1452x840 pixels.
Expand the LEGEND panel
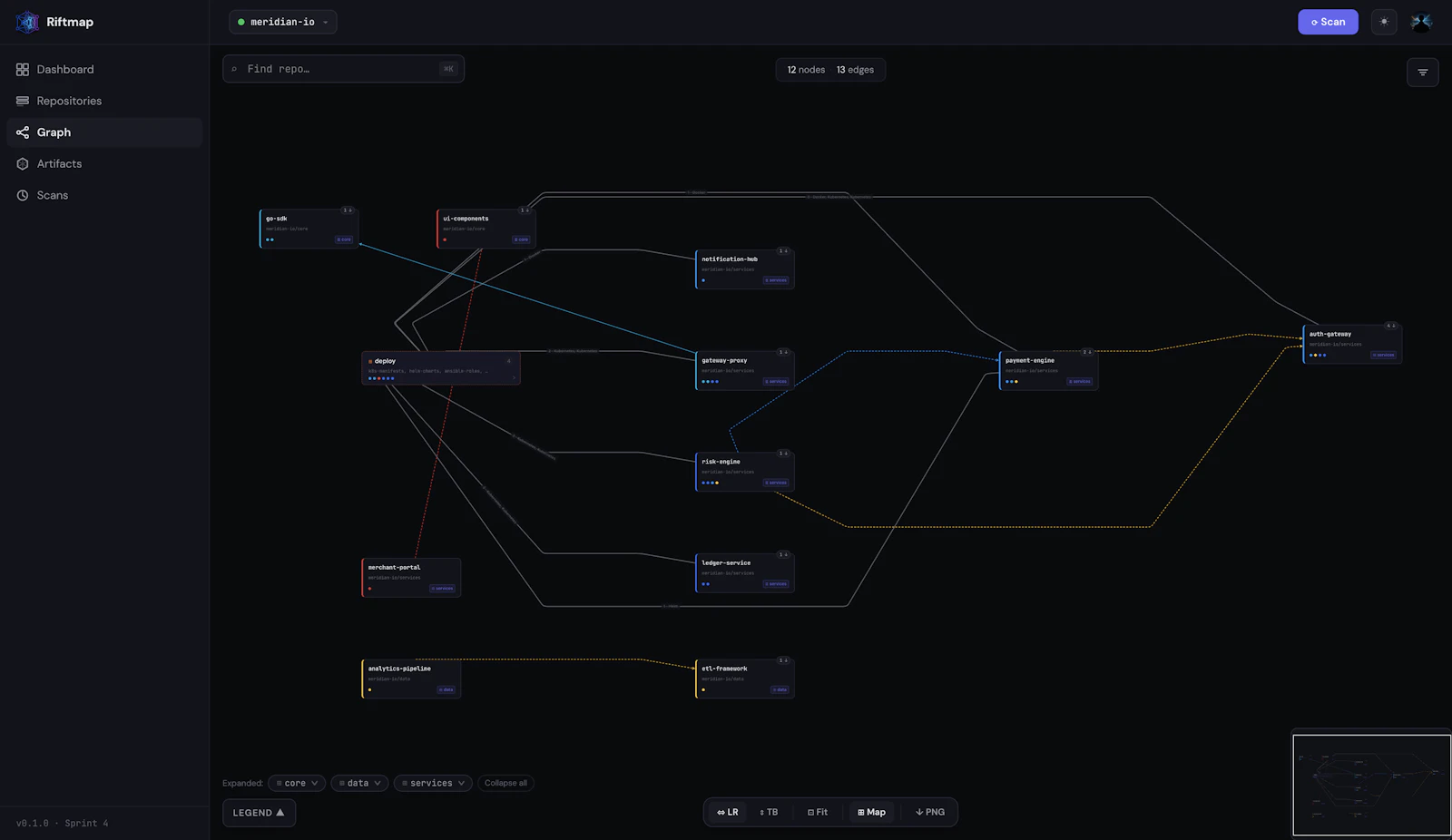point(259,813)
